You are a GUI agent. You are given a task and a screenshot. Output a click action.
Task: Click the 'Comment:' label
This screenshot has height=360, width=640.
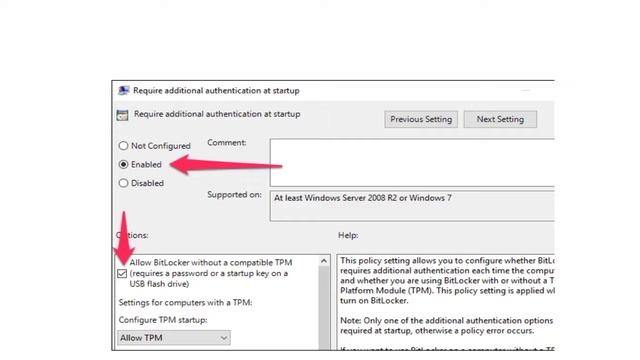click(x=227, y=142)
